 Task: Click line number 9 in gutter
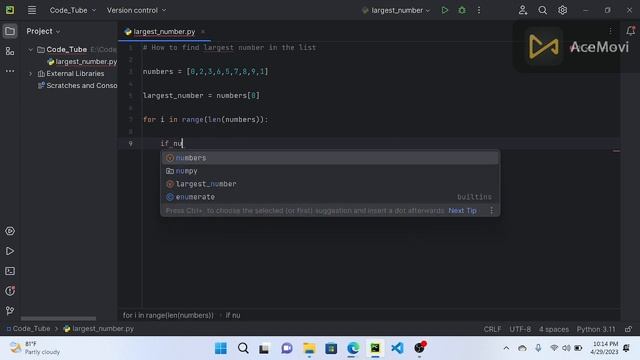[x=131, y=143]
